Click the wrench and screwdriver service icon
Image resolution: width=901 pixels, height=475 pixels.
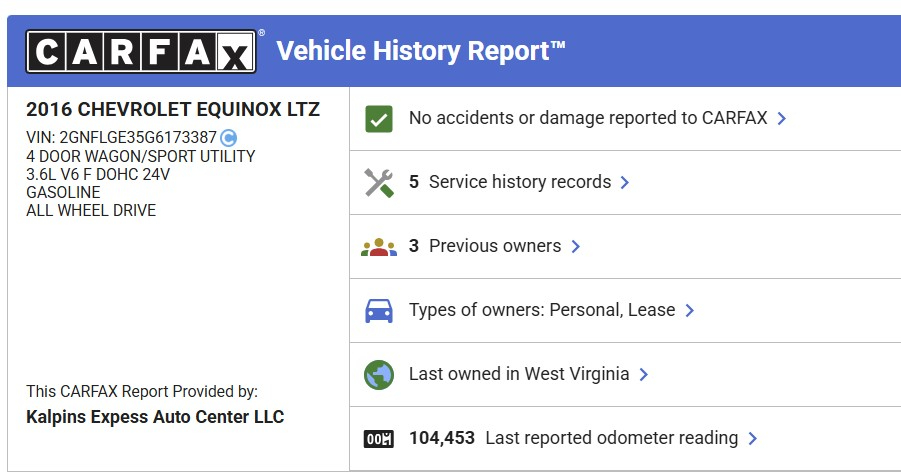(378, 183)
